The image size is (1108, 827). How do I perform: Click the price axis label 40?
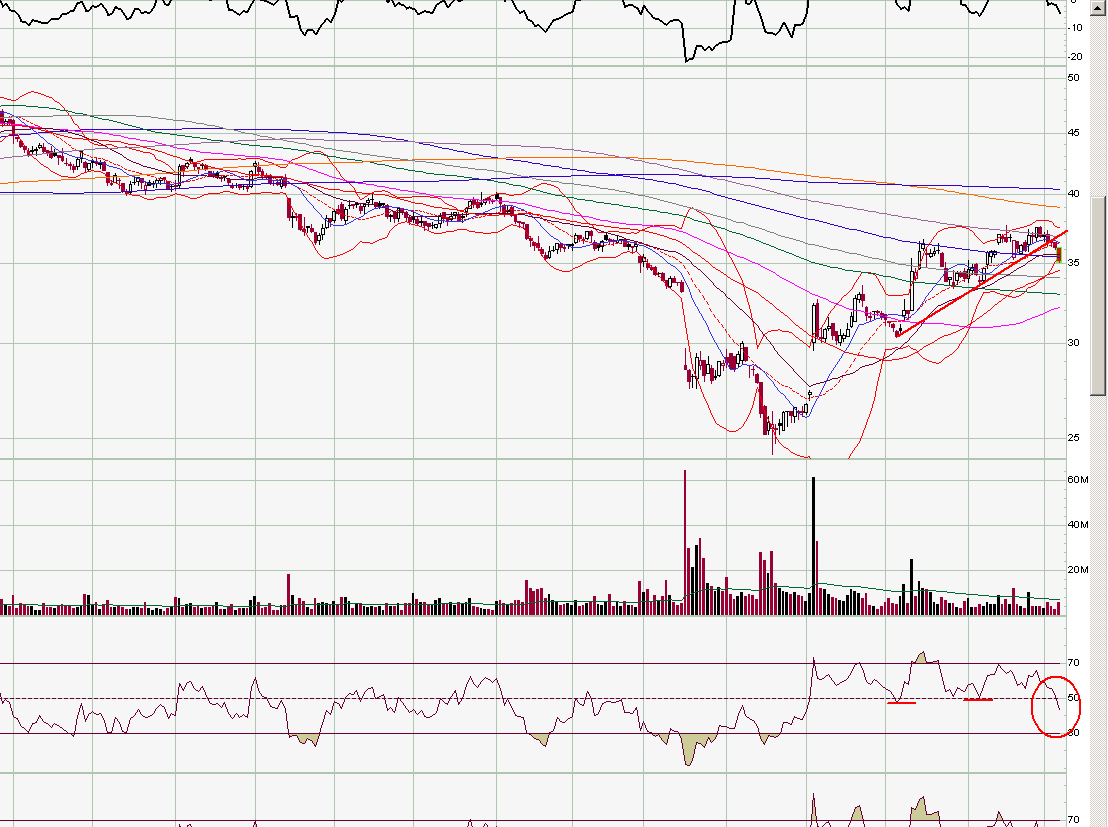coord(1073,194)
